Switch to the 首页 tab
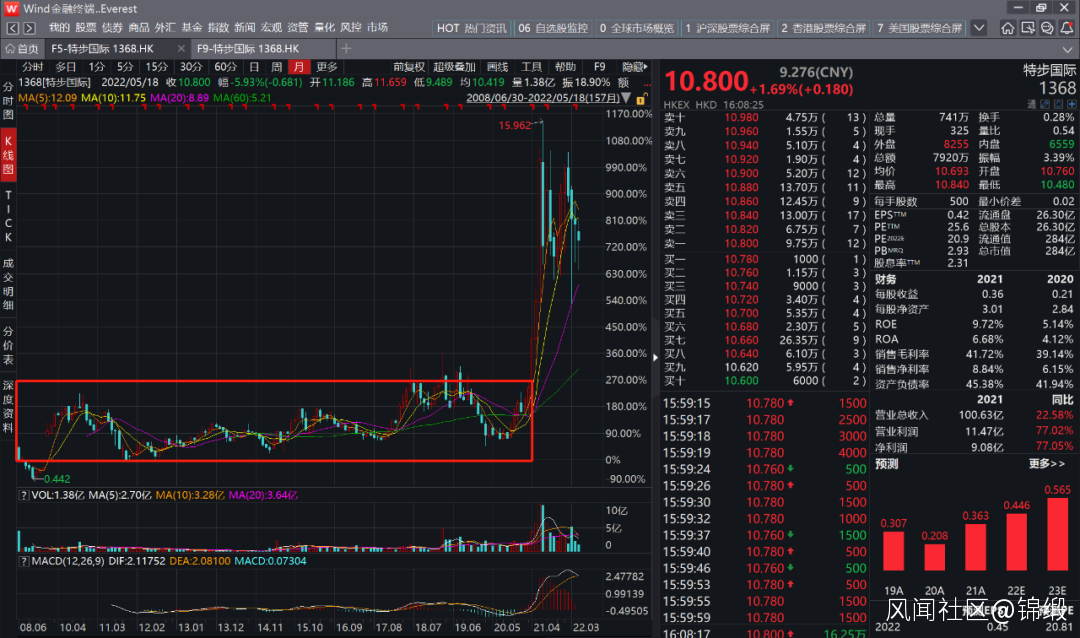The height and width of the screenshot is (638, 1080). pyautogui.click(x=23, y=49)
